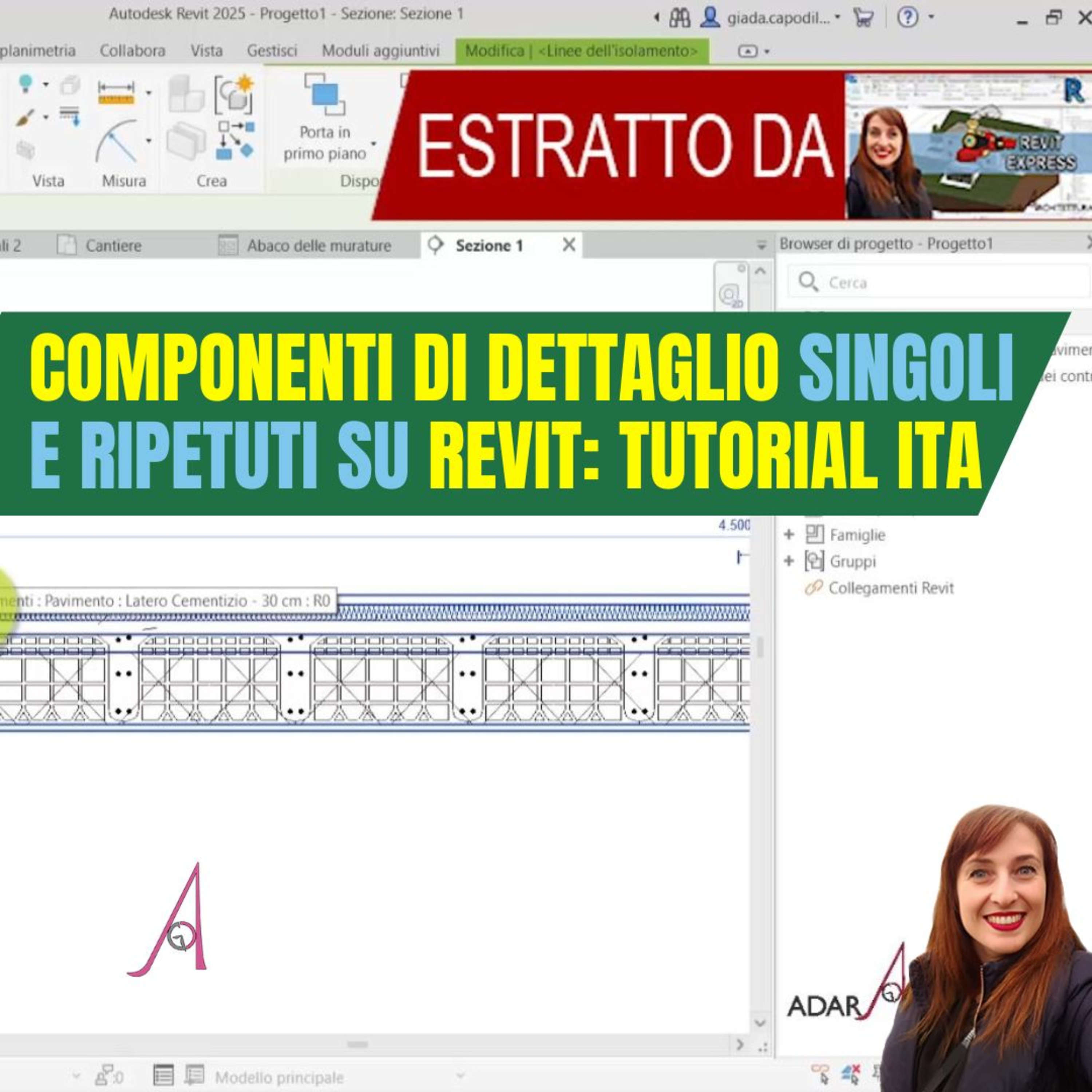Viewport: 1092px width, 1092px height.
Task: Select the Modifica Linee dell'isolamento contextual tab
Action: coord(582,51)
